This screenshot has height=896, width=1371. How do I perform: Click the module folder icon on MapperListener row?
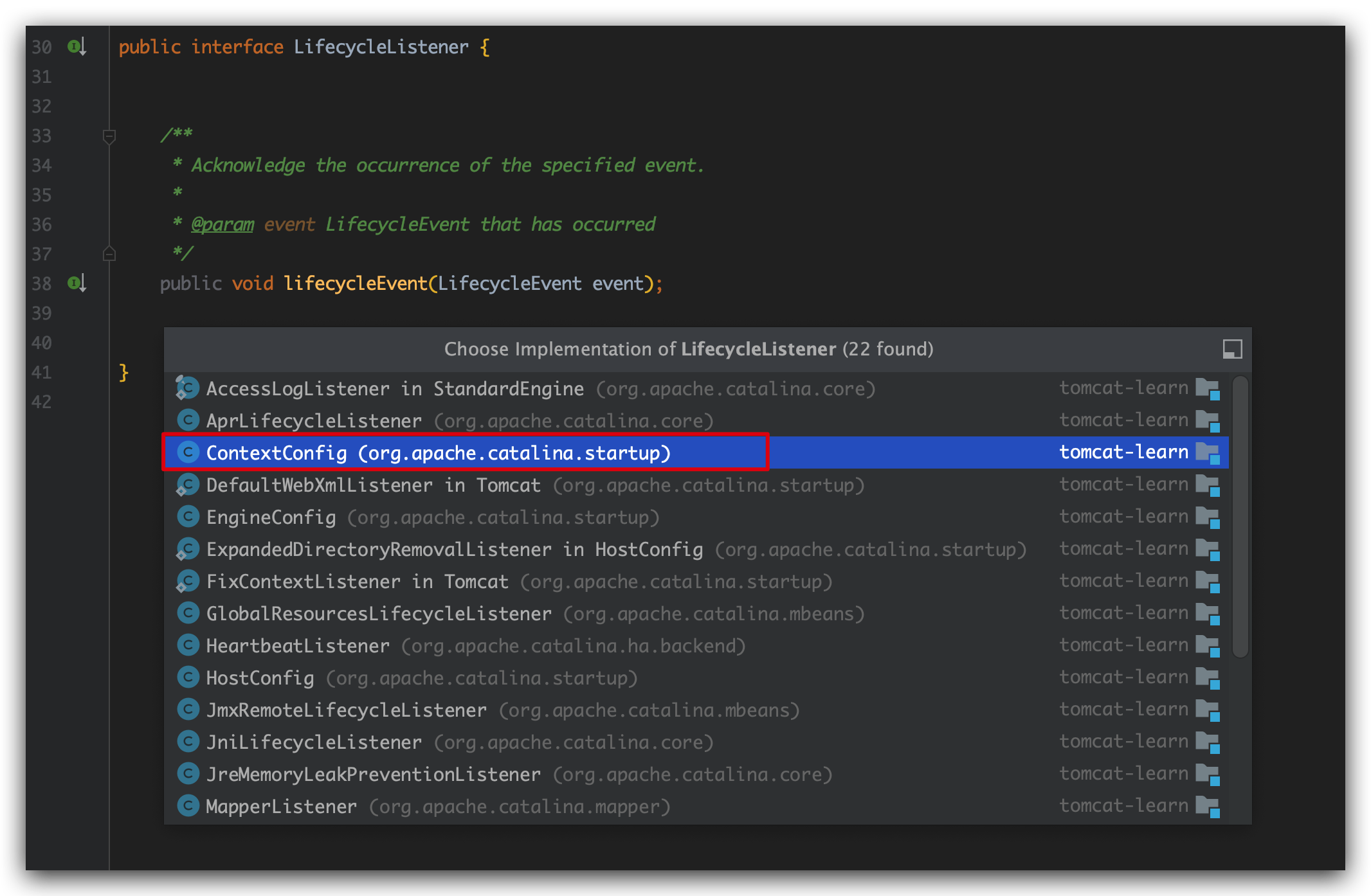(x=1207, y=806)
